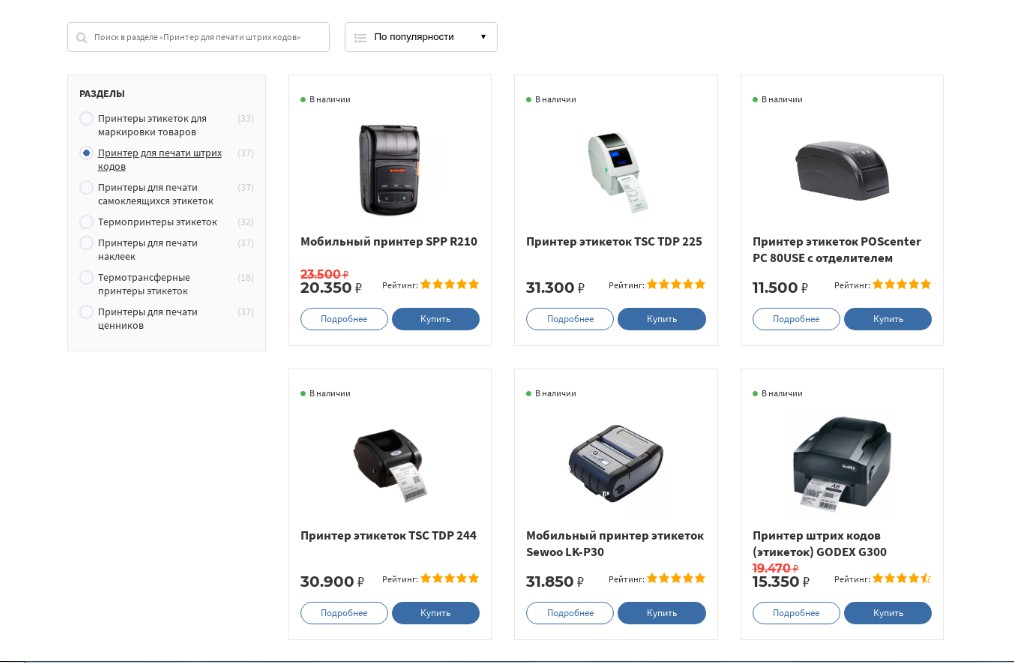Image resolution: width=1014 pixels, height=664 pixels.
Task: Select the Принтеры для печати наклеек radio option
Action: coord(86,243)
